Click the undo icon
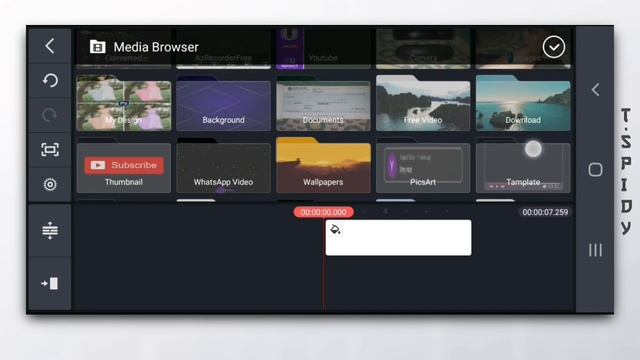Viewport: 640px width, 360px height. 50,80
